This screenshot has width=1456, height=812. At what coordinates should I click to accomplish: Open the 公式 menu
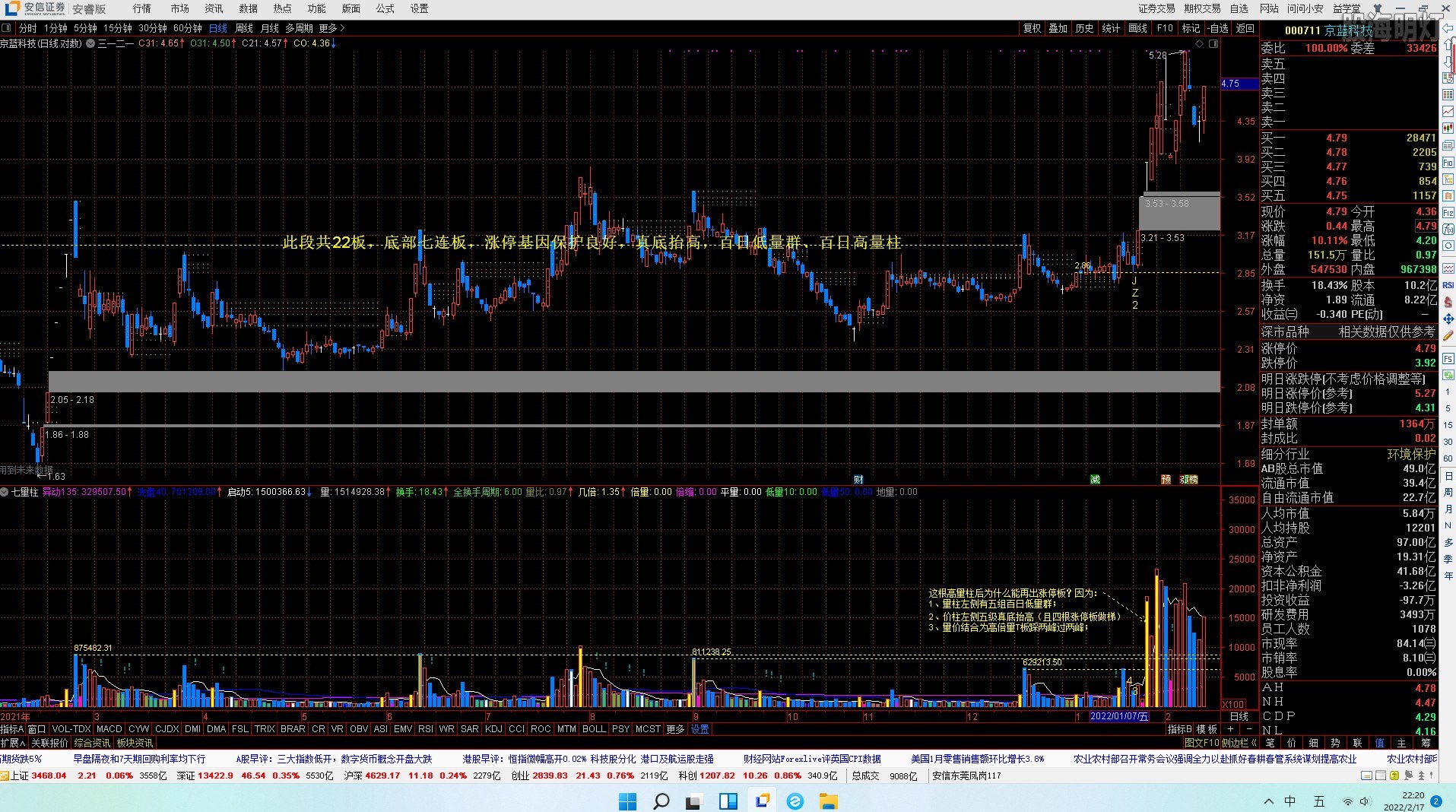click(x=385, y=8)
